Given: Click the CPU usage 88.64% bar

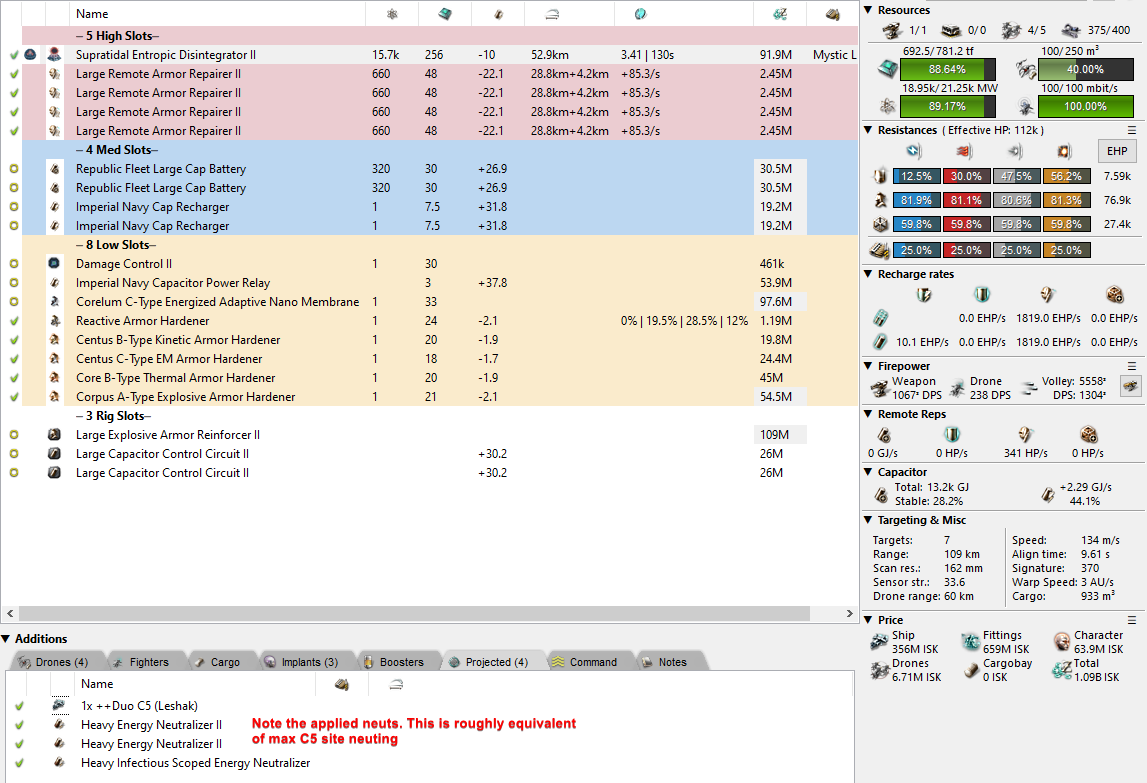Looking at the screenshot, I should 947,70.
